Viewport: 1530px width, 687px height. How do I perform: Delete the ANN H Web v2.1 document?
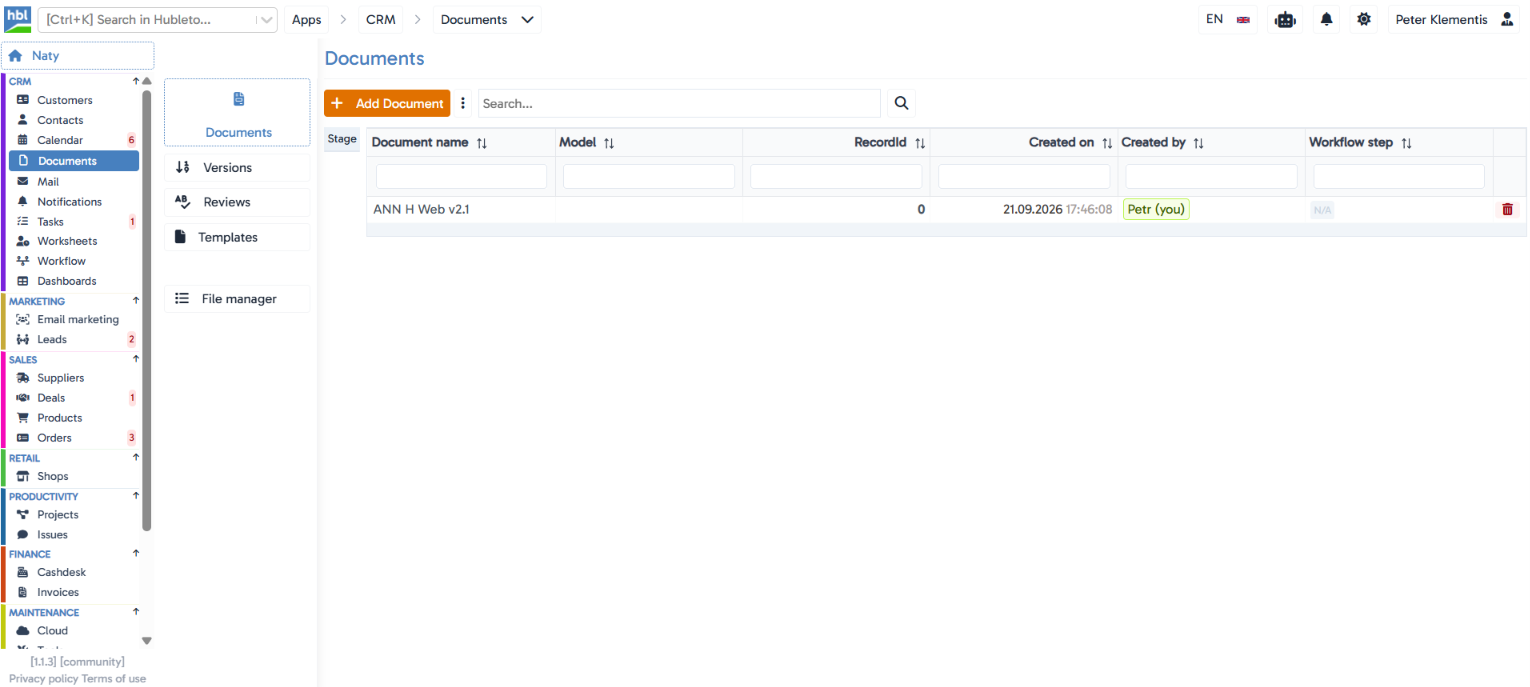tap(1508, 210)
